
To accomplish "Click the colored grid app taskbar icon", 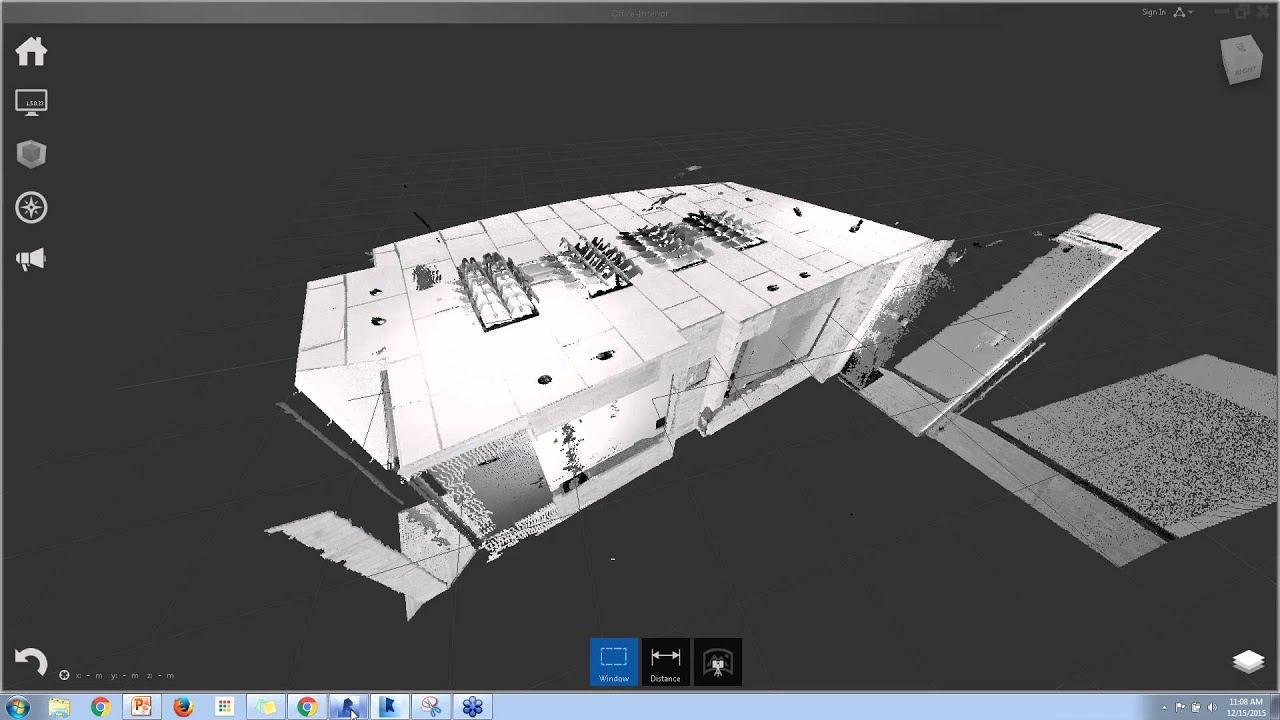I will (x=224, y=707).
